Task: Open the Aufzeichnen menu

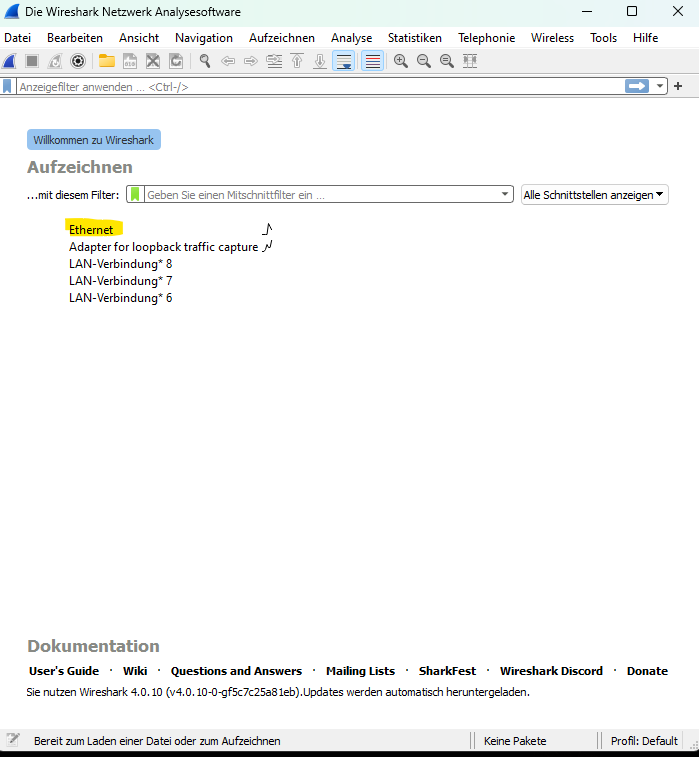Action: click(282, 38)
